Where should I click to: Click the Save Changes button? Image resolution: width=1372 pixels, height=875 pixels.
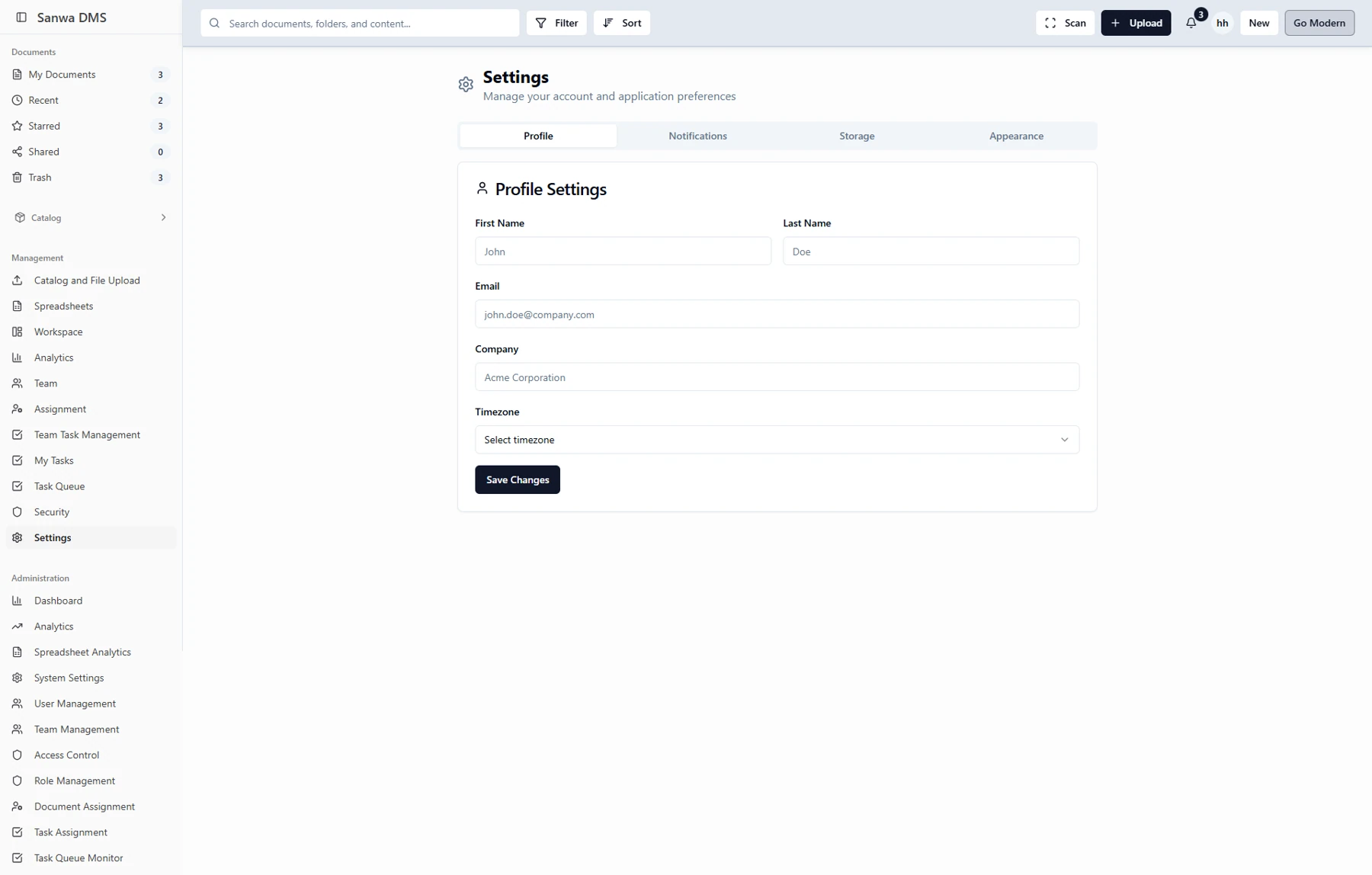click(518, 479)
